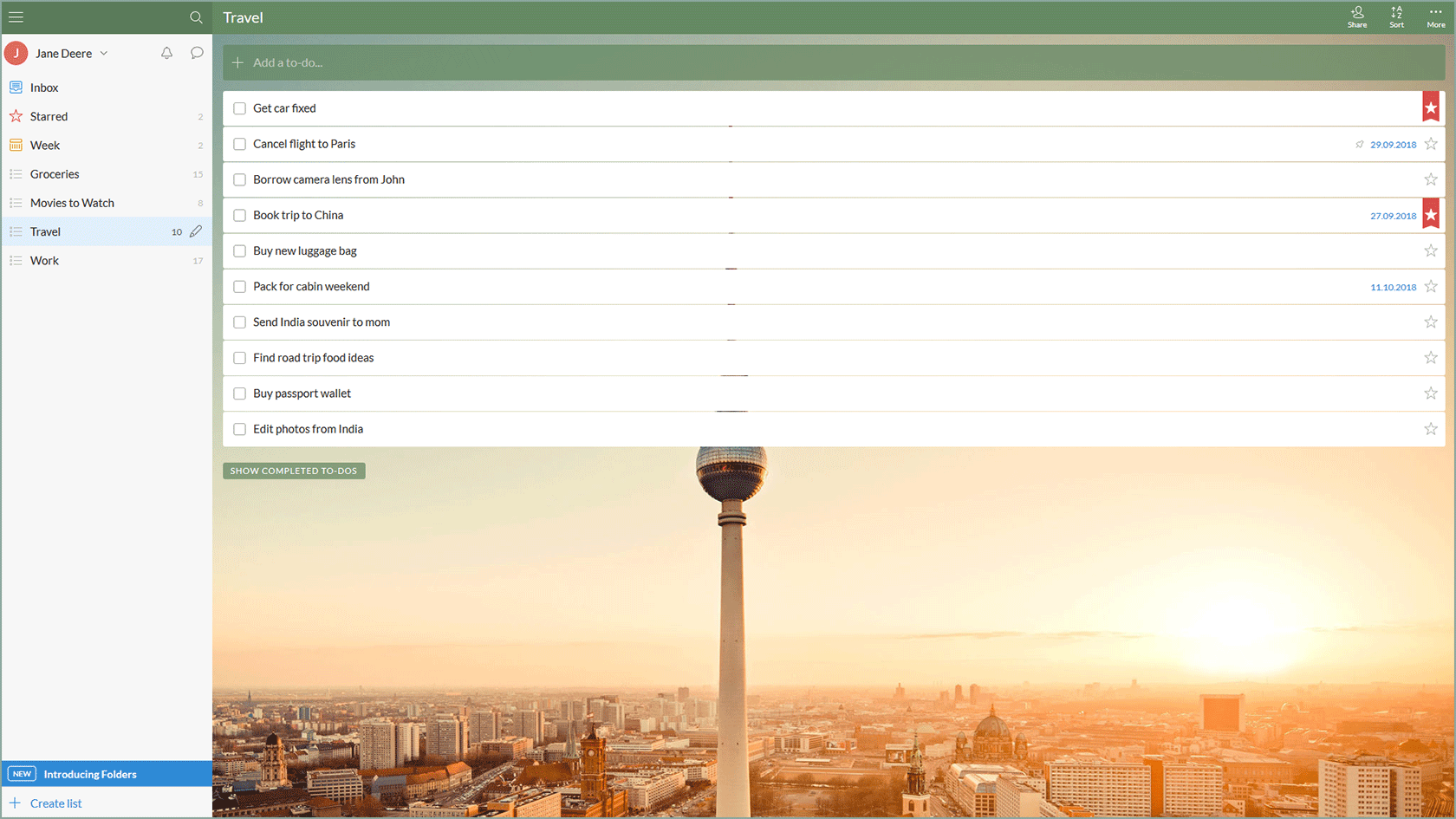Open Sort options from the toolbar
This screenshot has height=819, width=1456.
(x=1396, y=15)
